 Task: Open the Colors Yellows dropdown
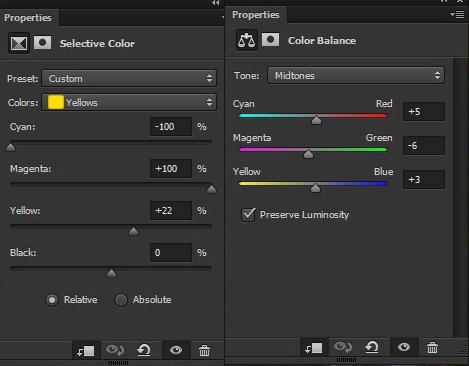click(x=129, y=102)
